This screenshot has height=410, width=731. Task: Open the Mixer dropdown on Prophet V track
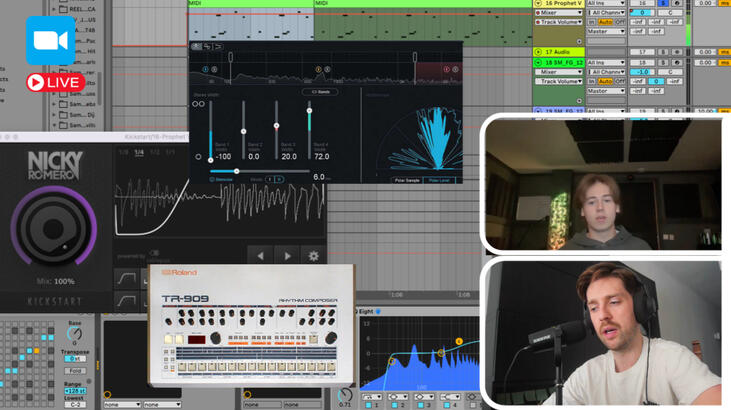coord(560,13)
